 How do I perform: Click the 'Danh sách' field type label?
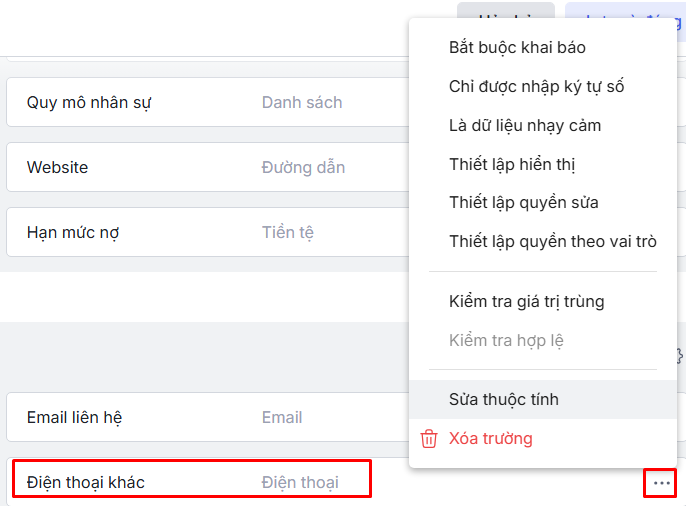coord(302,102)
